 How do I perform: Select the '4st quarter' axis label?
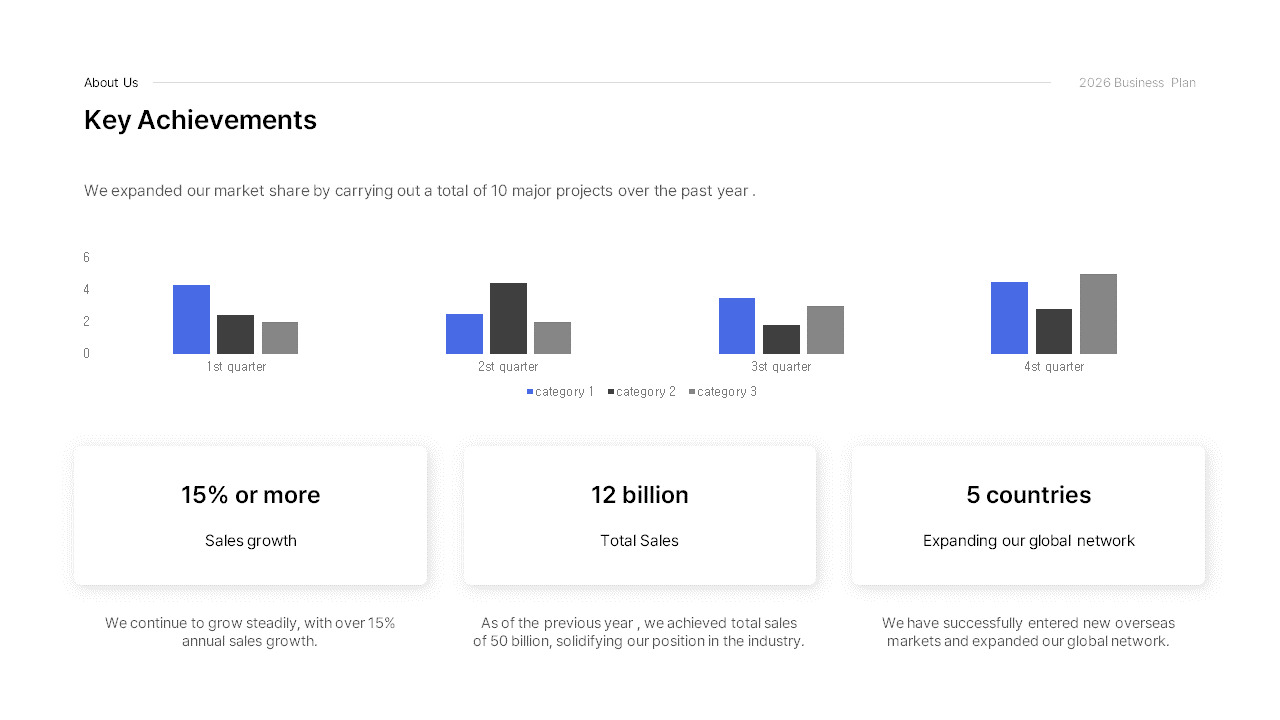(x=1054, y=367)
